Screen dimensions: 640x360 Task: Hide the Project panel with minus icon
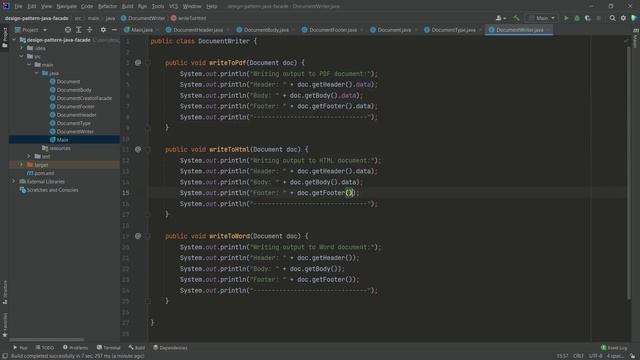pyautogui.click(x=114, y=30)
